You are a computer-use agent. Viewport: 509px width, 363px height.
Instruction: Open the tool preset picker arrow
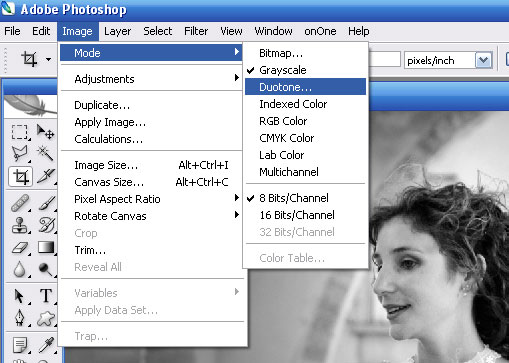48,60
